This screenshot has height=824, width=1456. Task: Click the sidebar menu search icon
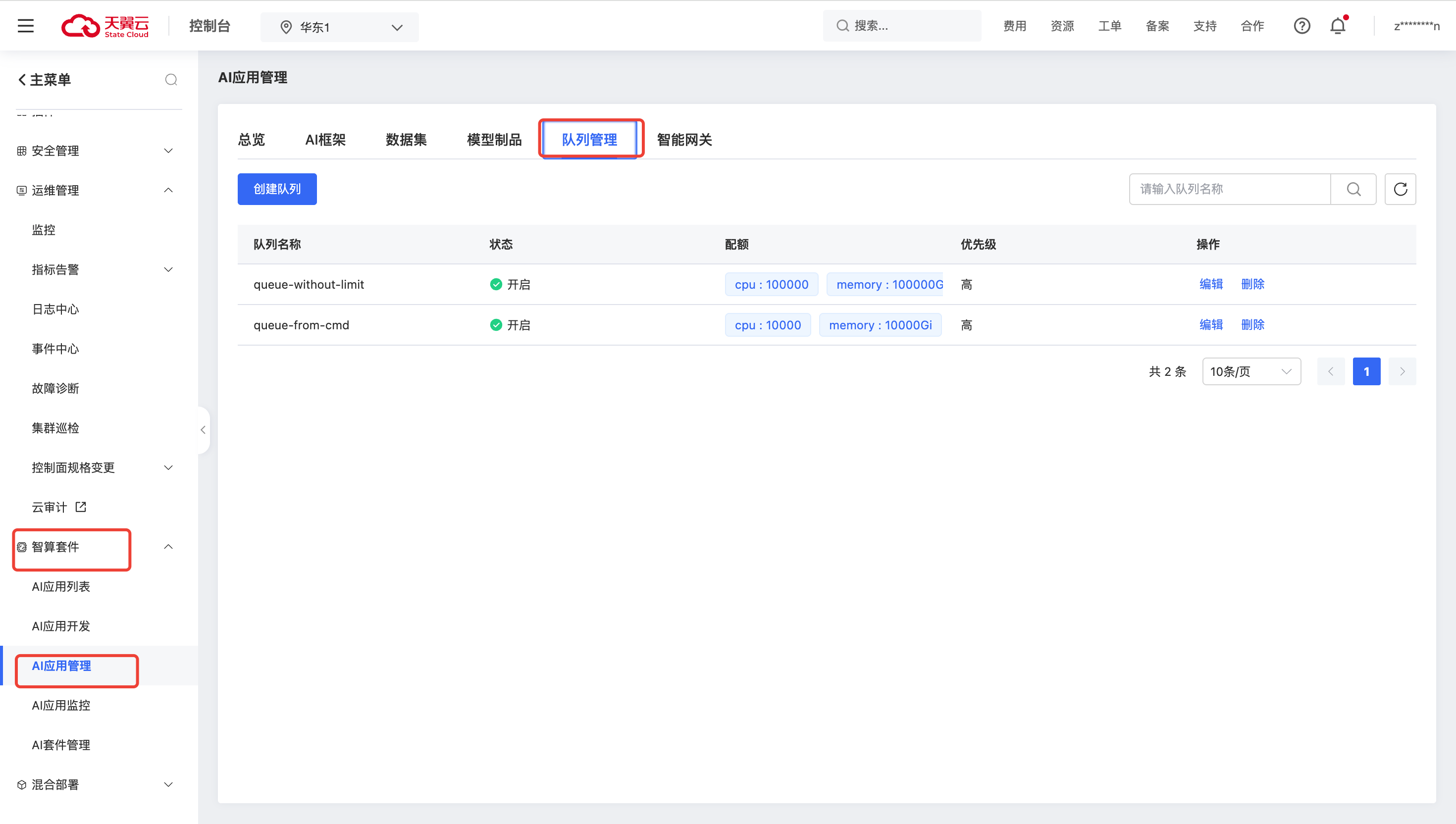coord(171,80)
